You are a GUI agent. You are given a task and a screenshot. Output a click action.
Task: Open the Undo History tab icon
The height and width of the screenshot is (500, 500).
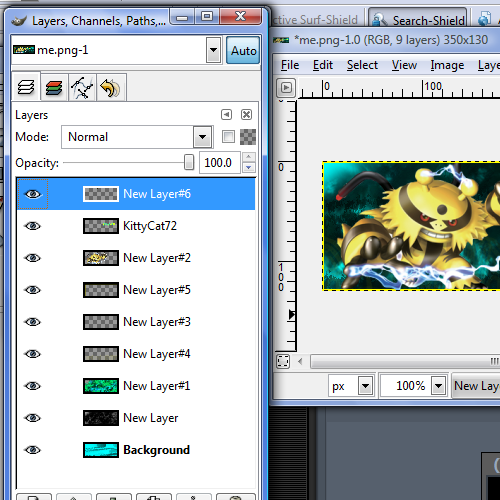pyautogui.click(x=111, y=88)
